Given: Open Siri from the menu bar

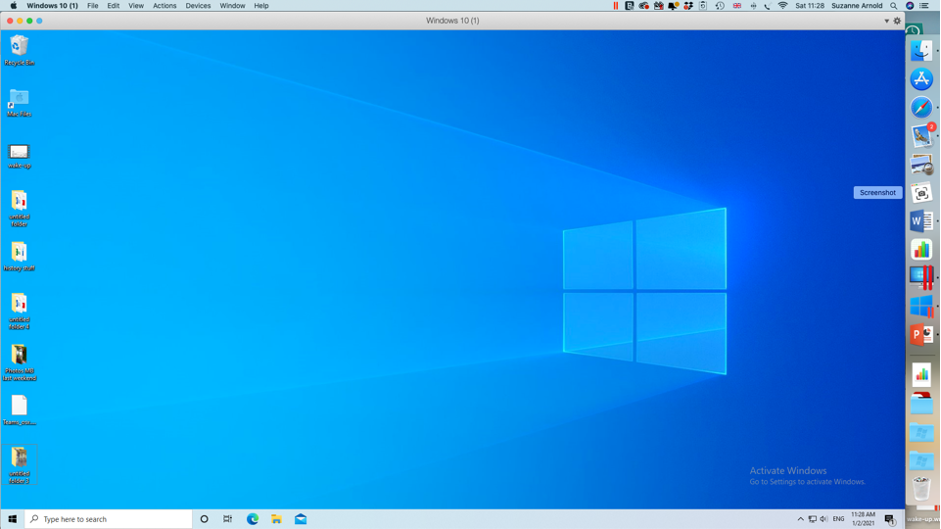Looking at the screenshot, I should point(910,5).
